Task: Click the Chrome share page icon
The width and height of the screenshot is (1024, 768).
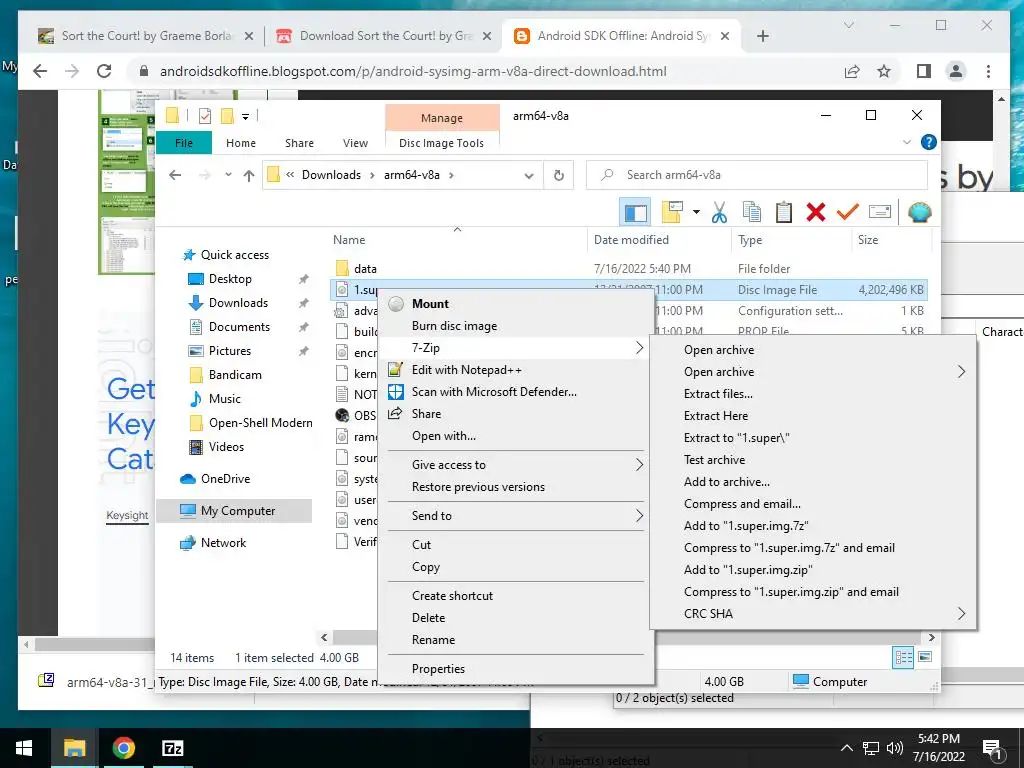Action: click(852, 71)
